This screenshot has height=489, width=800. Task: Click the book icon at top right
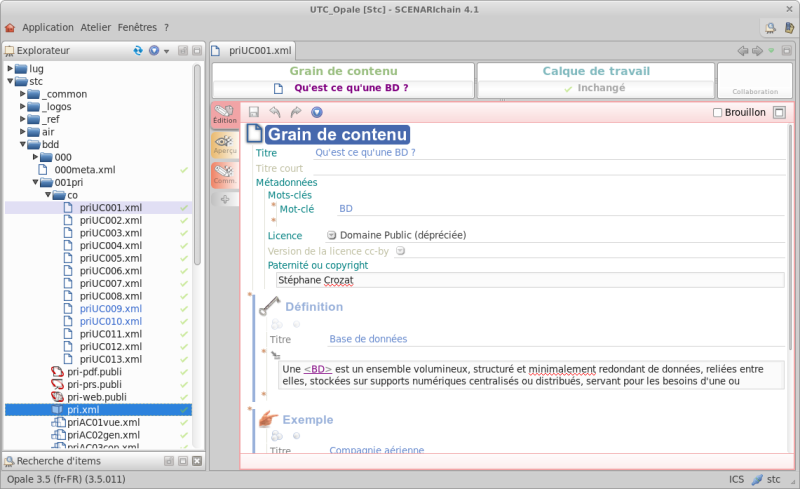[789, 28]
